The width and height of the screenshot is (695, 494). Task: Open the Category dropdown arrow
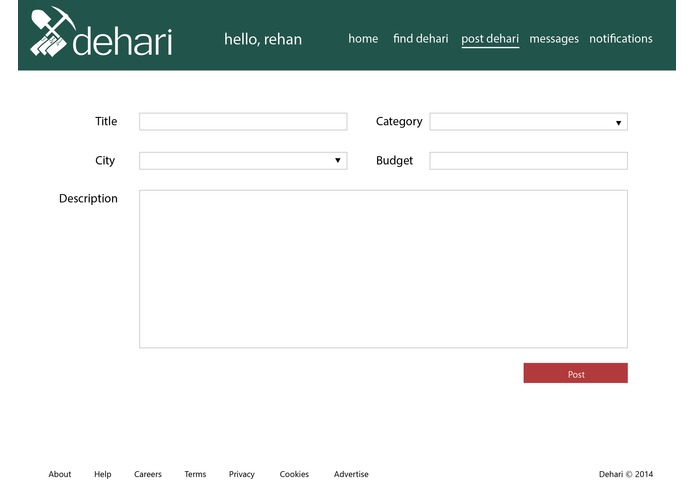[x=618, y=123]
